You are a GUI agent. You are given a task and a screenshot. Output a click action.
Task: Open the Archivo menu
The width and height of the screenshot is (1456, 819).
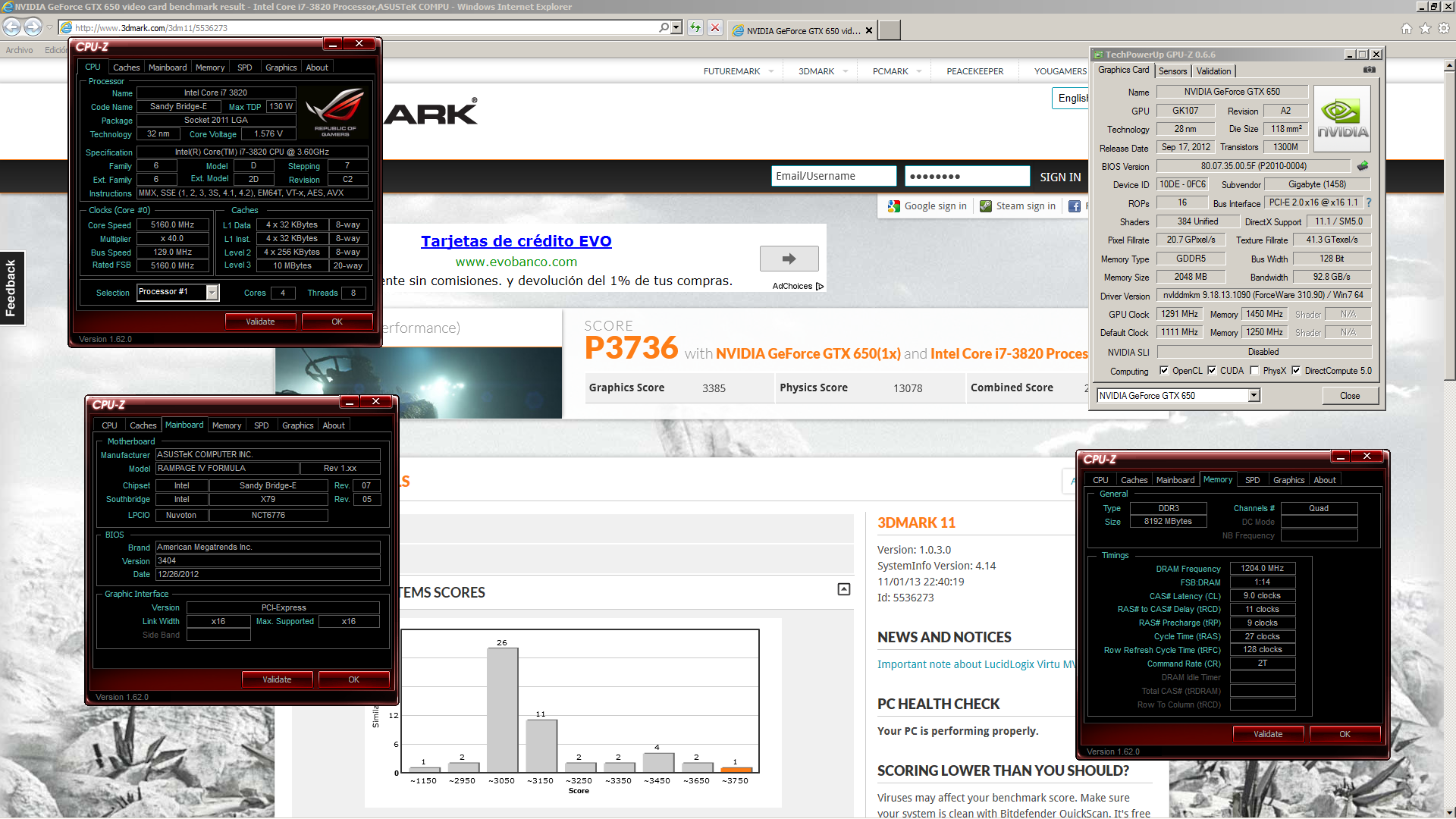(20, 50)
